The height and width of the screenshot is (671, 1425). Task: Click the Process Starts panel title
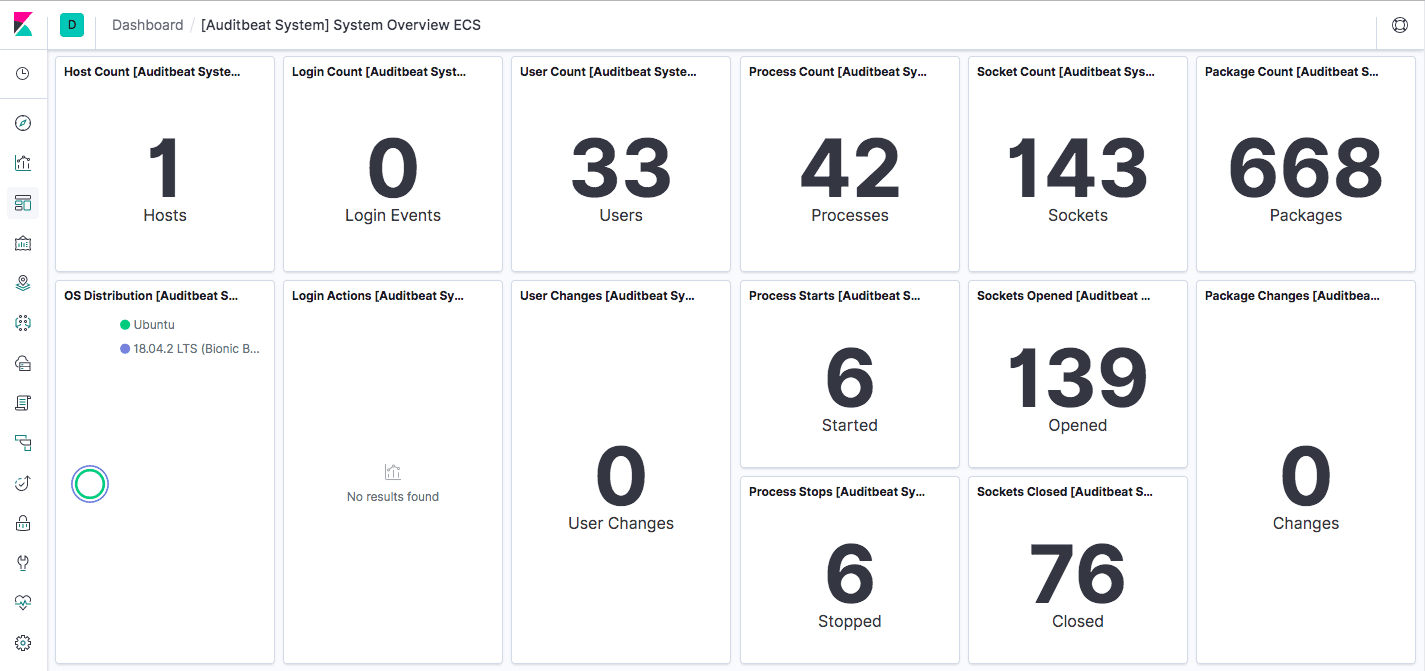(x=835, y=296)
